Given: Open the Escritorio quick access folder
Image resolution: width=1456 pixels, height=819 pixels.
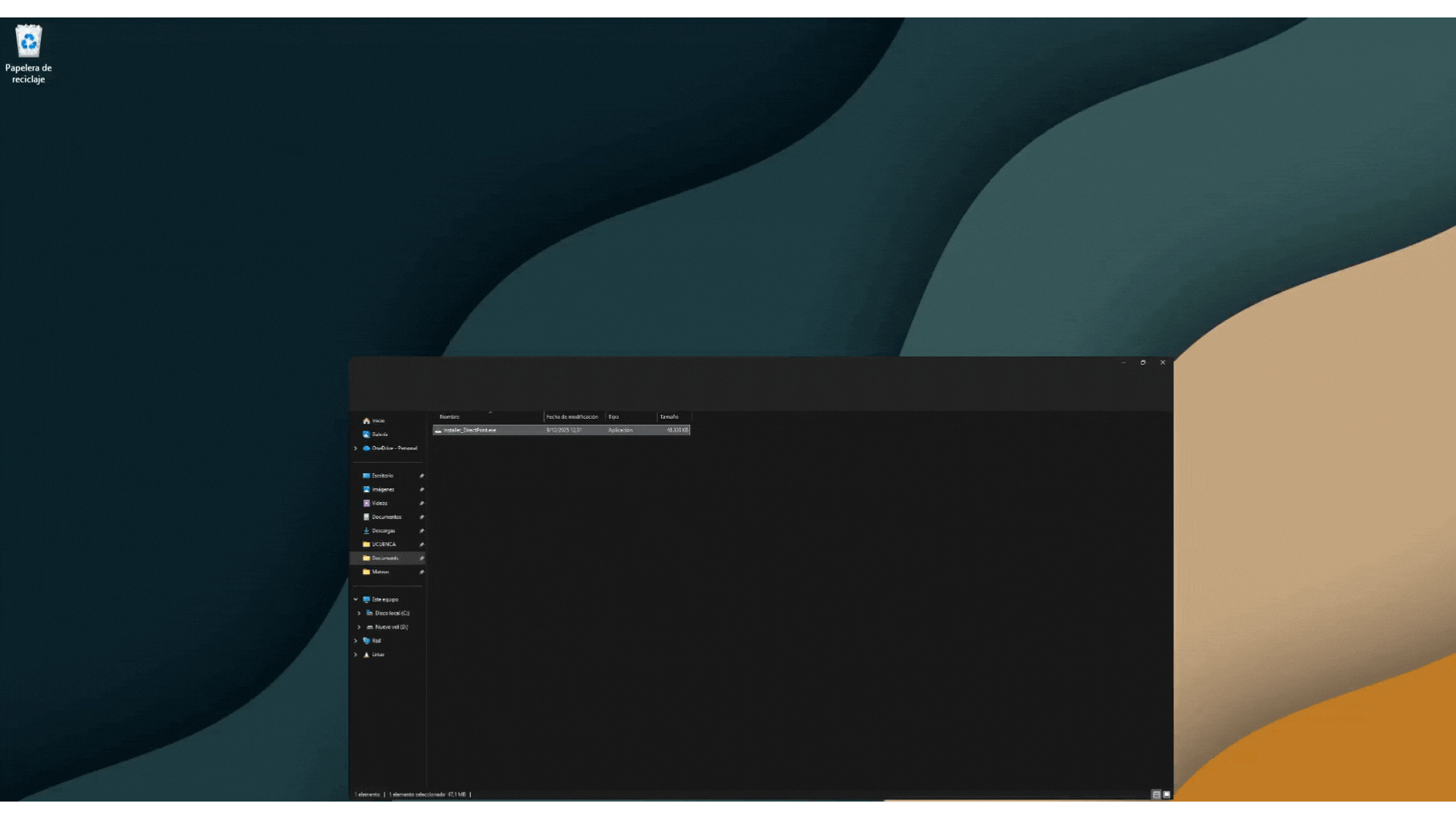Looking at the screenshot, I should [382, 476].
